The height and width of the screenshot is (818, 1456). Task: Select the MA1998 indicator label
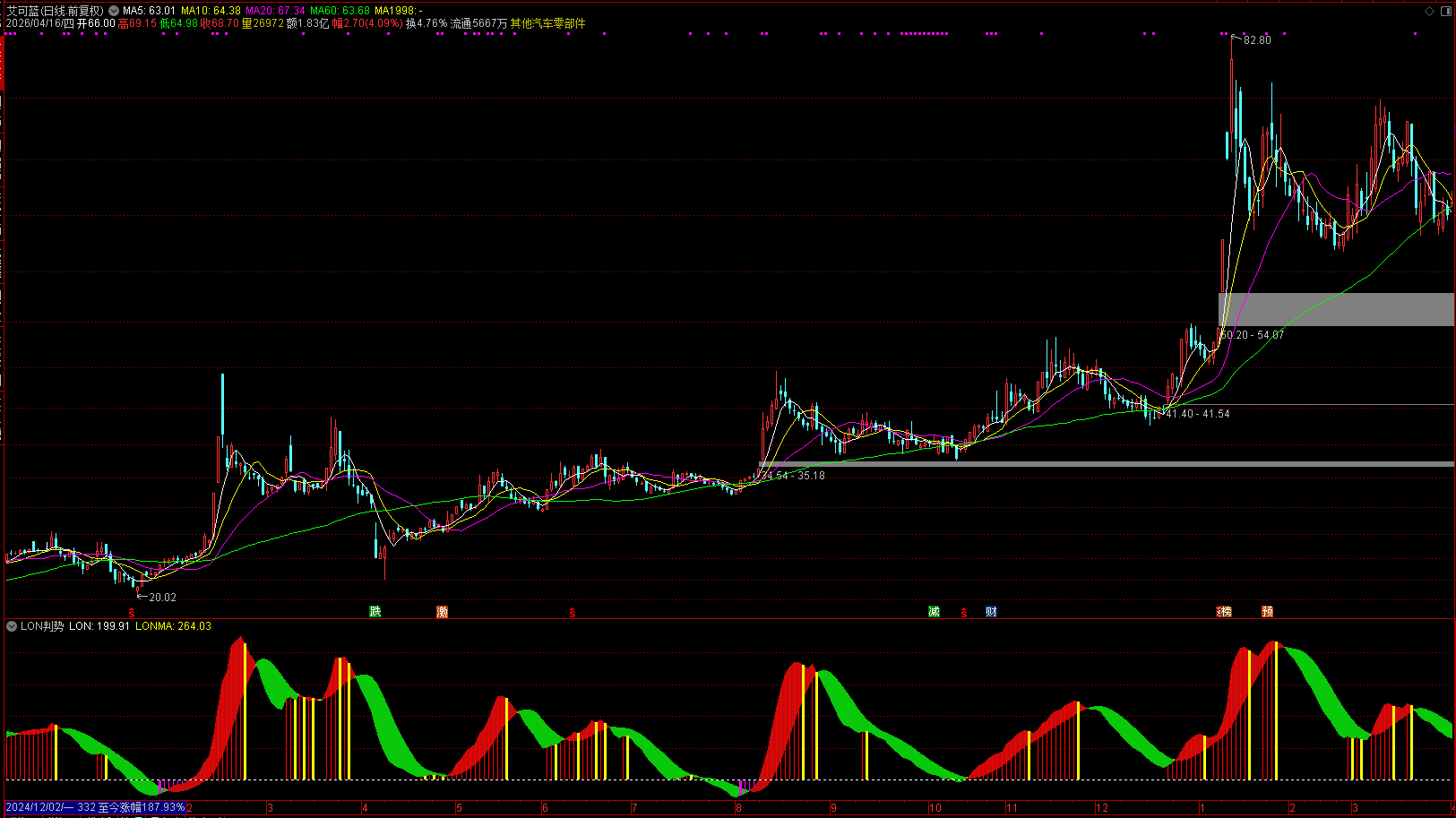click(x=398, y=11)
